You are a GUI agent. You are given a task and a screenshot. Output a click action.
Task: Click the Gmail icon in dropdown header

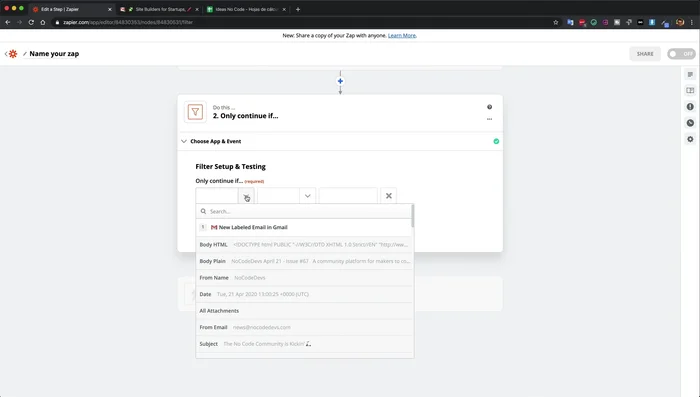[x=214, y=227]
